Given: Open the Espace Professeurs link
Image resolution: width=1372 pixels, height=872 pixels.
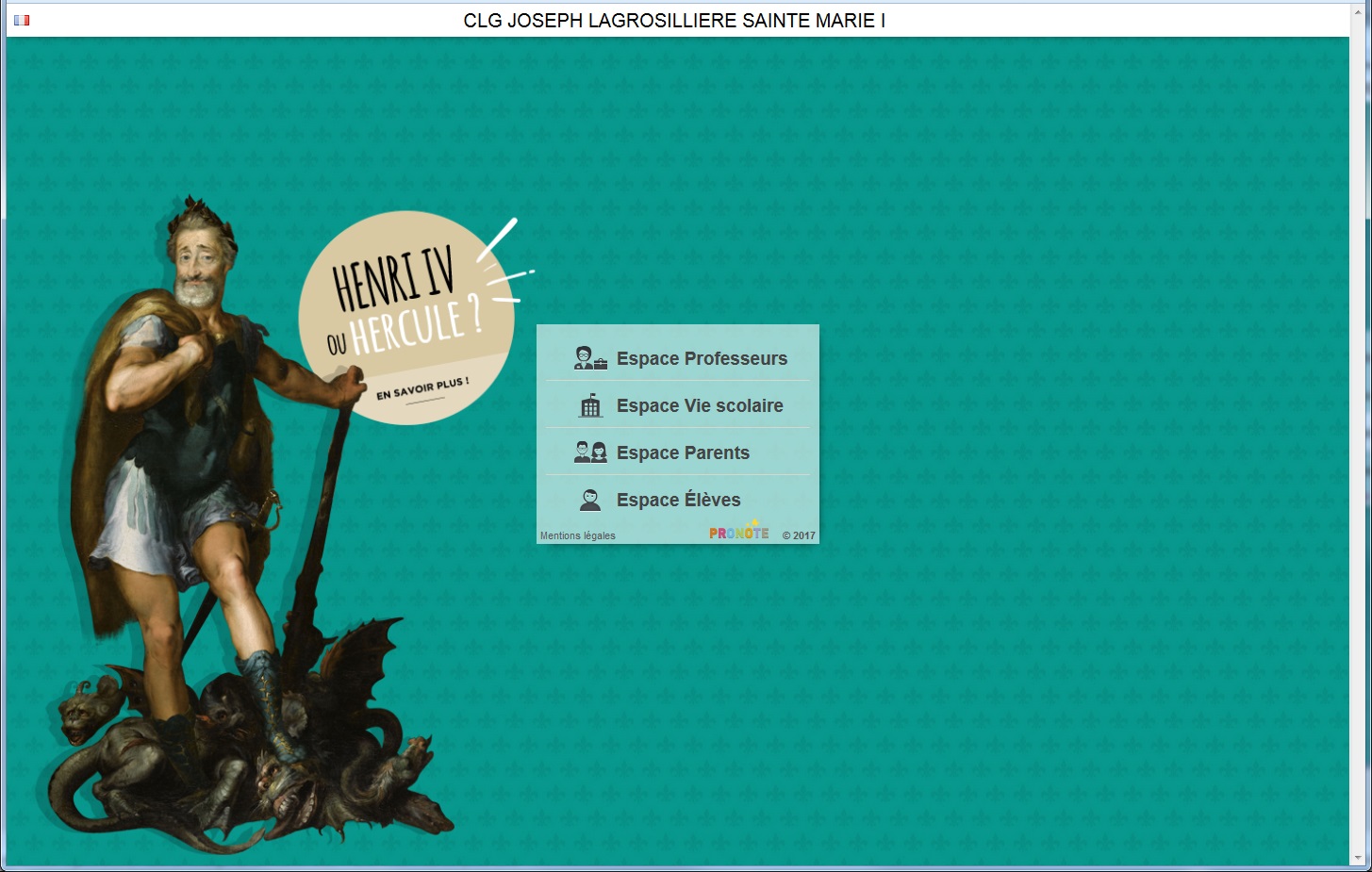Looking at the screenshot, I should (702, 358).
